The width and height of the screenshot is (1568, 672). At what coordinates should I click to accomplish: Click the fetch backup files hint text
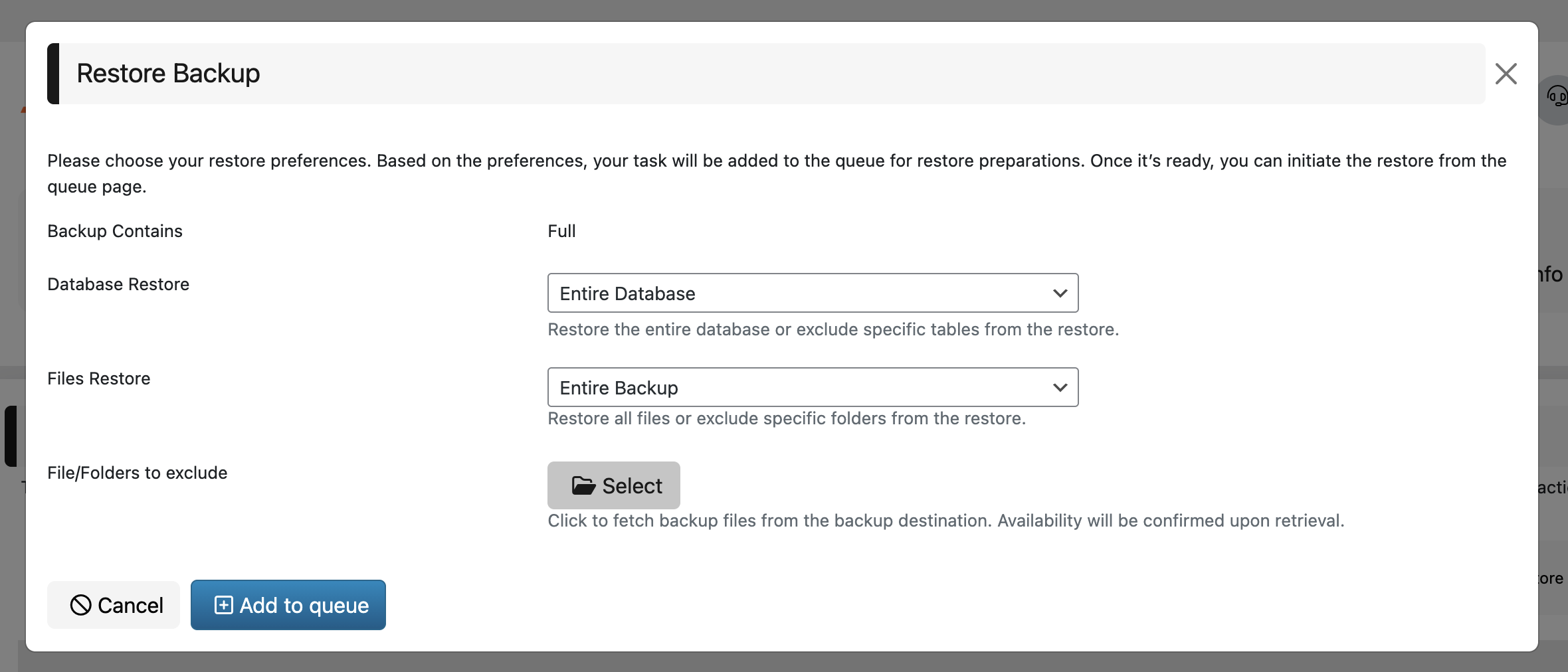pos(945,521)
